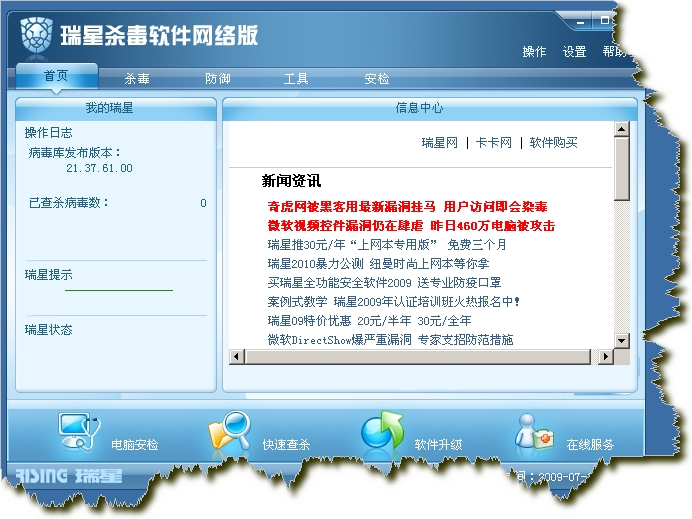Click the 已查杀病毒数 label
The image size is (692, 519).
pyautogui.click(x=68, y=203)
